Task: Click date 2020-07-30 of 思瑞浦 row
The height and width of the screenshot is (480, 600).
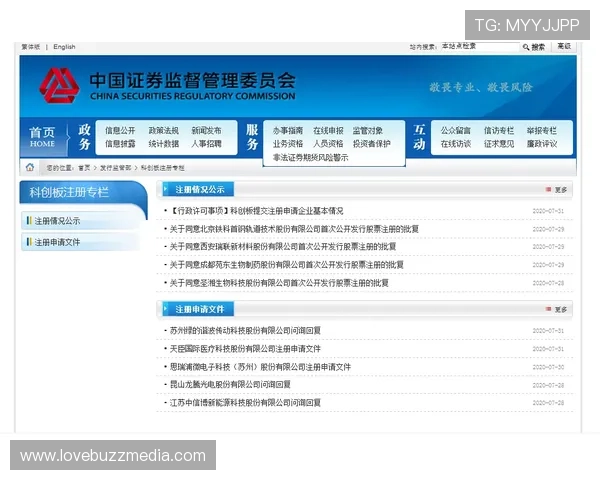Action: (x=548, y=367)
